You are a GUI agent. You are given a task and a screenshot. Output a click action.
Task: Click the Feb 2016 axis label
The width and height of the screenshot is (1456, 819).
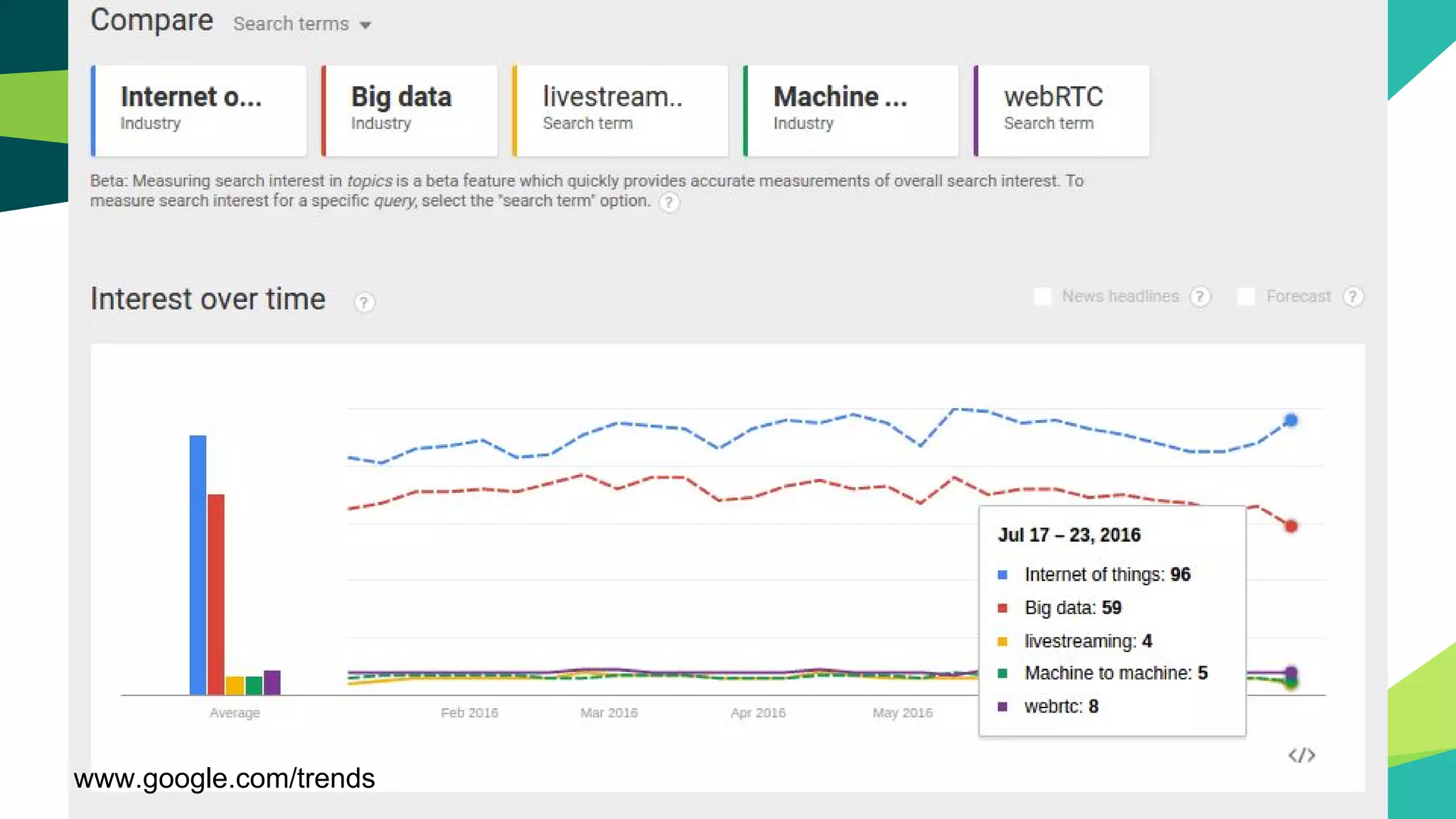469,712
